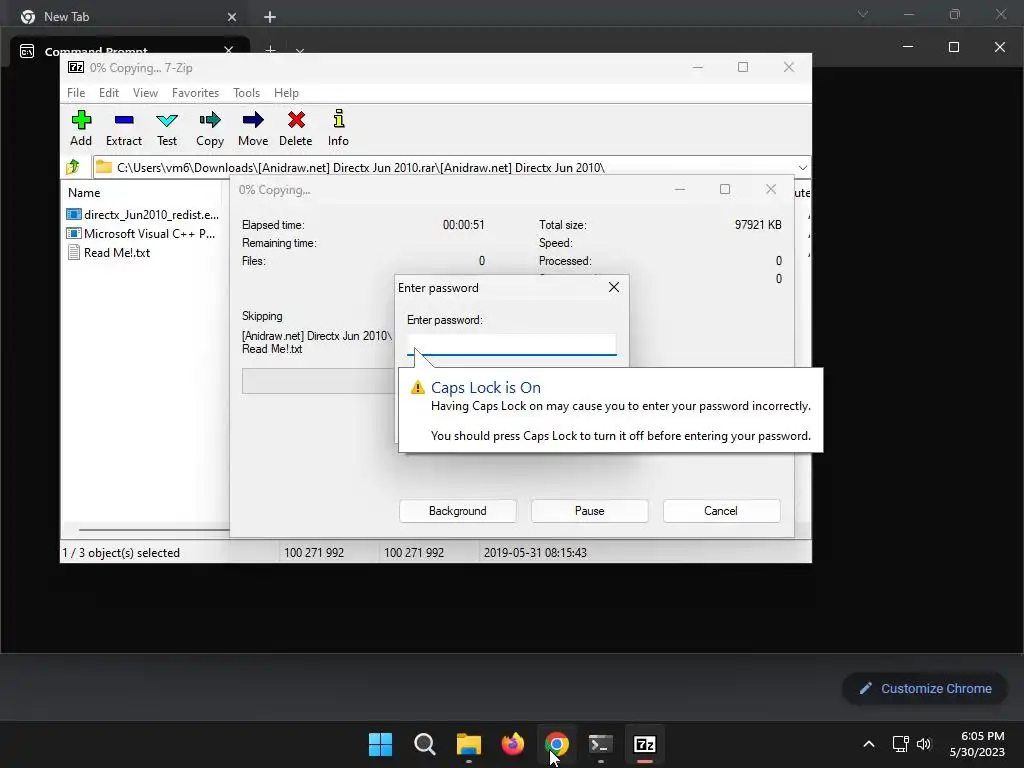Open Chrome tab search chevron

coord(863,14)
